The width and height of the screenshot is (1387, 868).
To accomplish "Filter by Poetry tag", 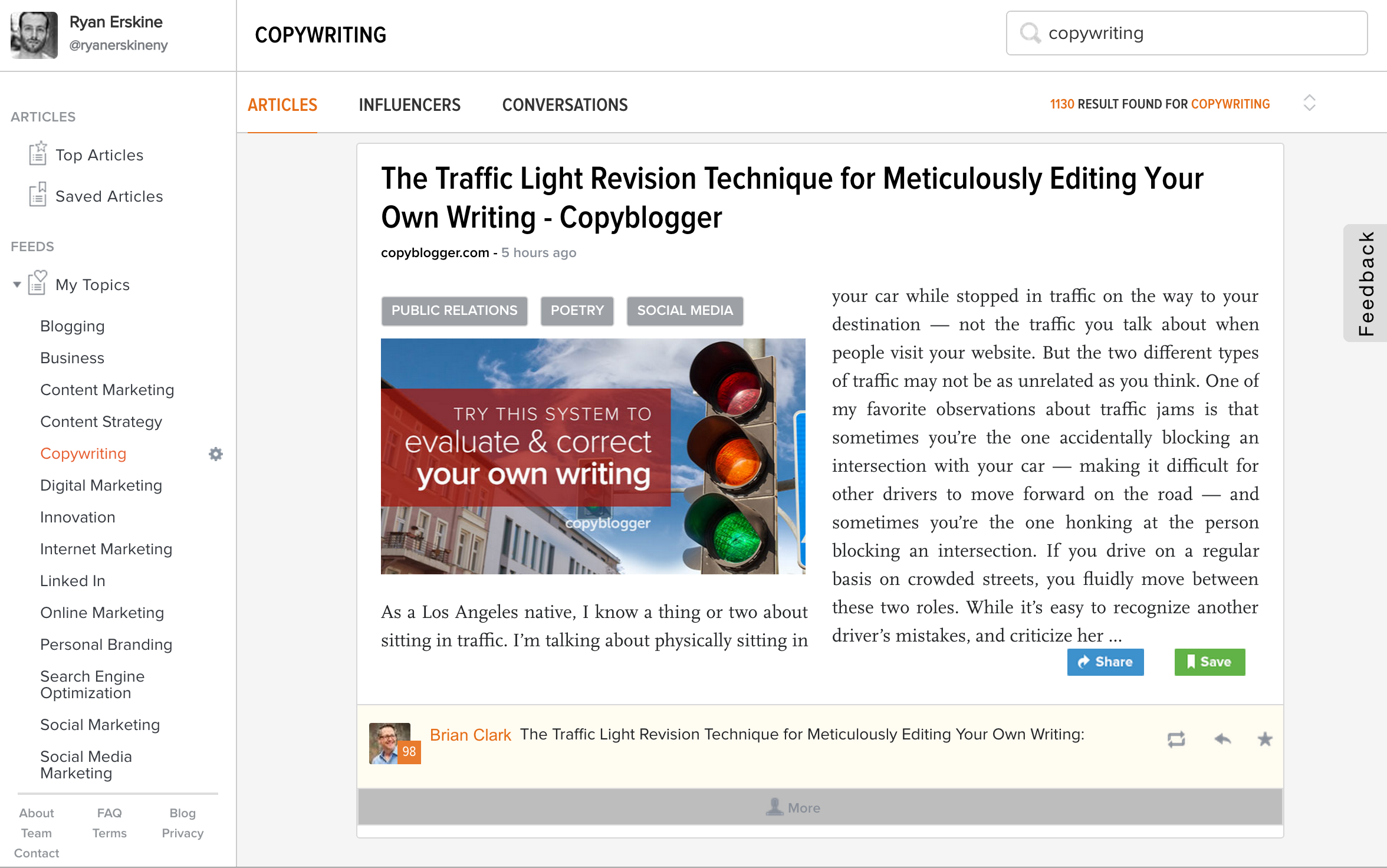I will [577, 311].
